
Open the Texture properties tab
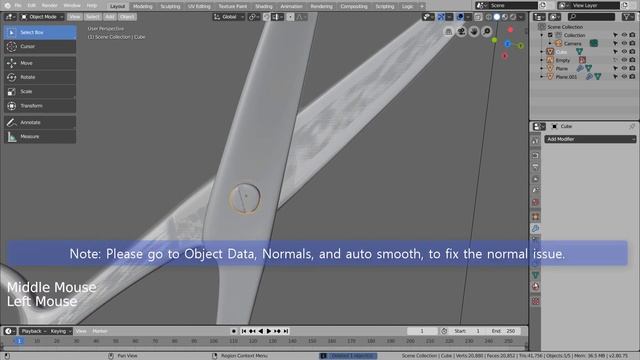click(536, 301)
